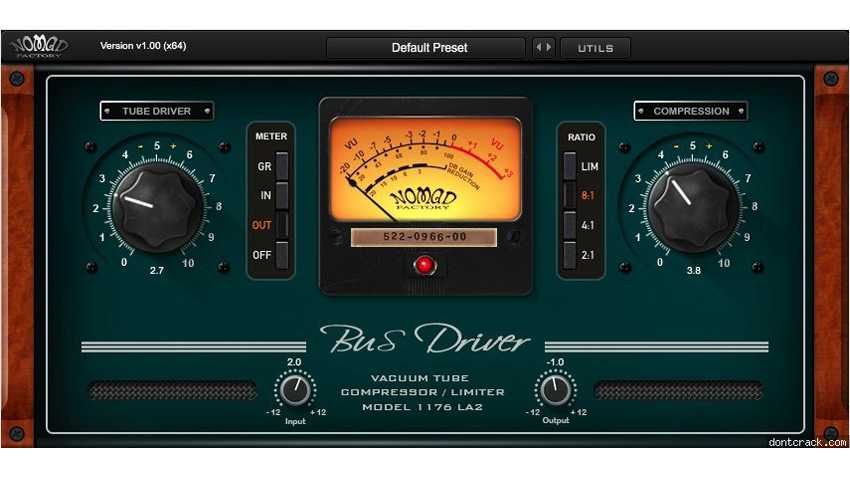
Task: Click the Compression knob
Action: [693, 206]
